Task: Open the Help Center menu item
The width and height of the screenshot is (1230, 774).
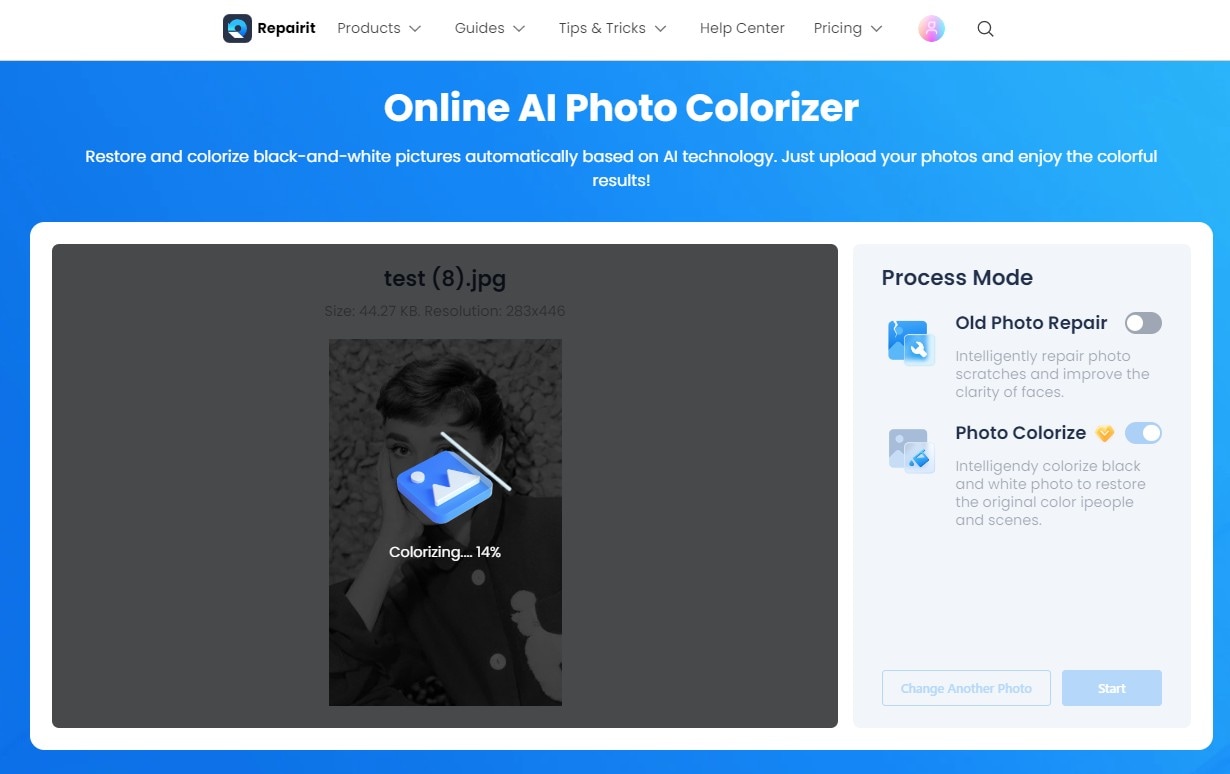Action: tap(742, 28)
